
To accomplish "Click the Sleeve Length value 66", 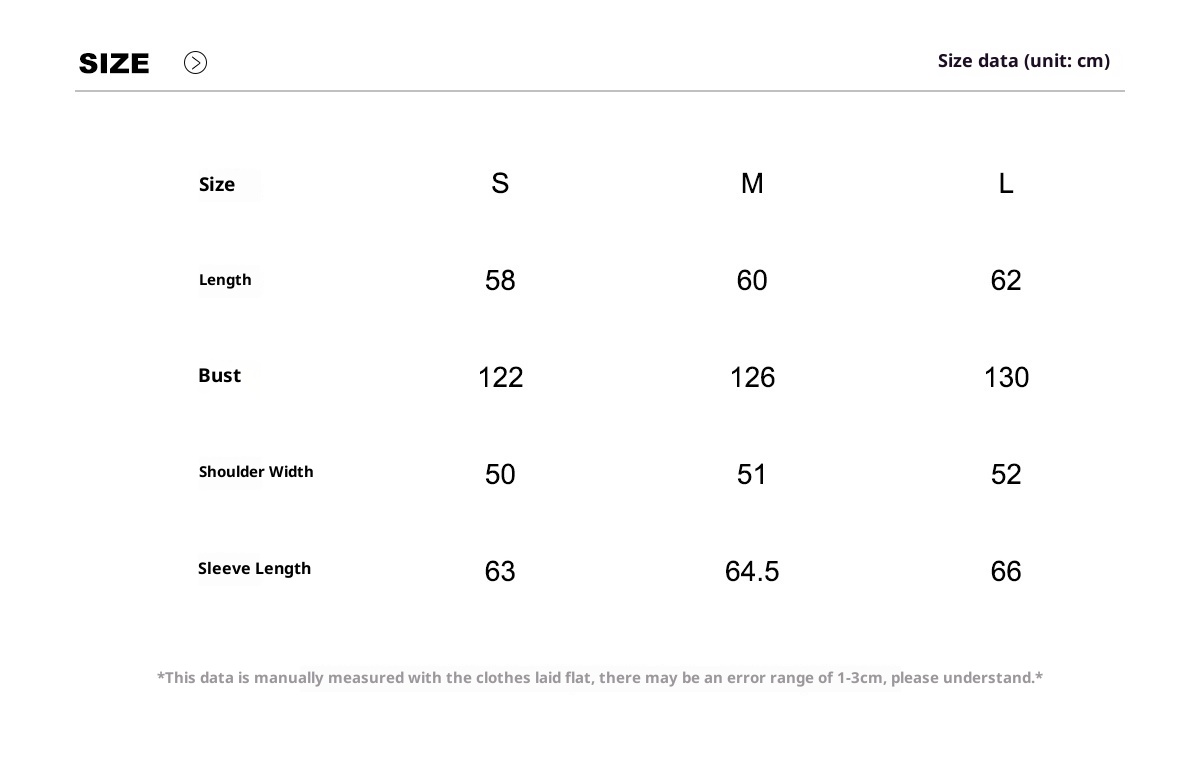I will pos(1006,572).
